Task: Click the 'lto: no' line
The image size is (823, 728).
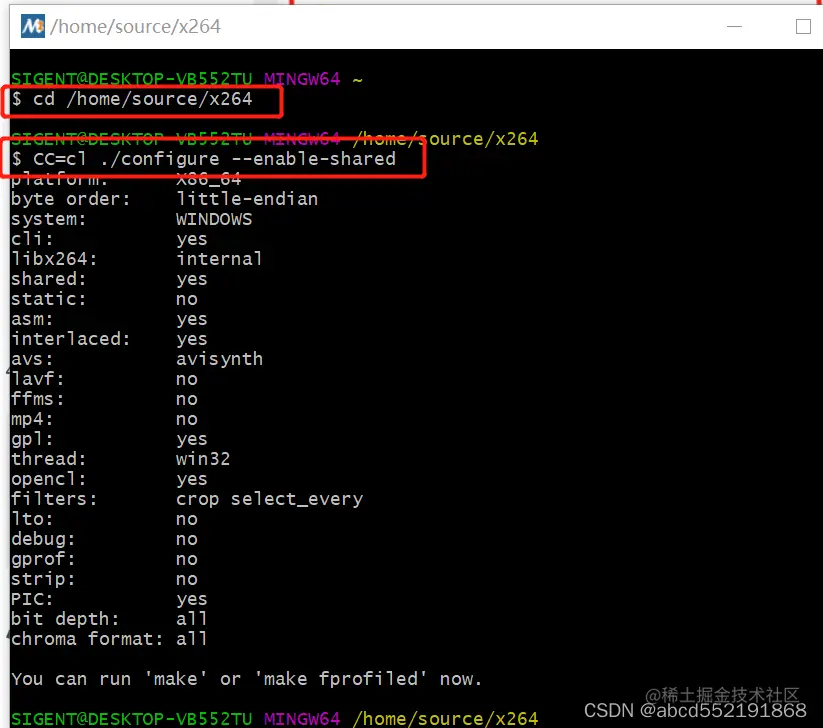Action: point(104,519)
